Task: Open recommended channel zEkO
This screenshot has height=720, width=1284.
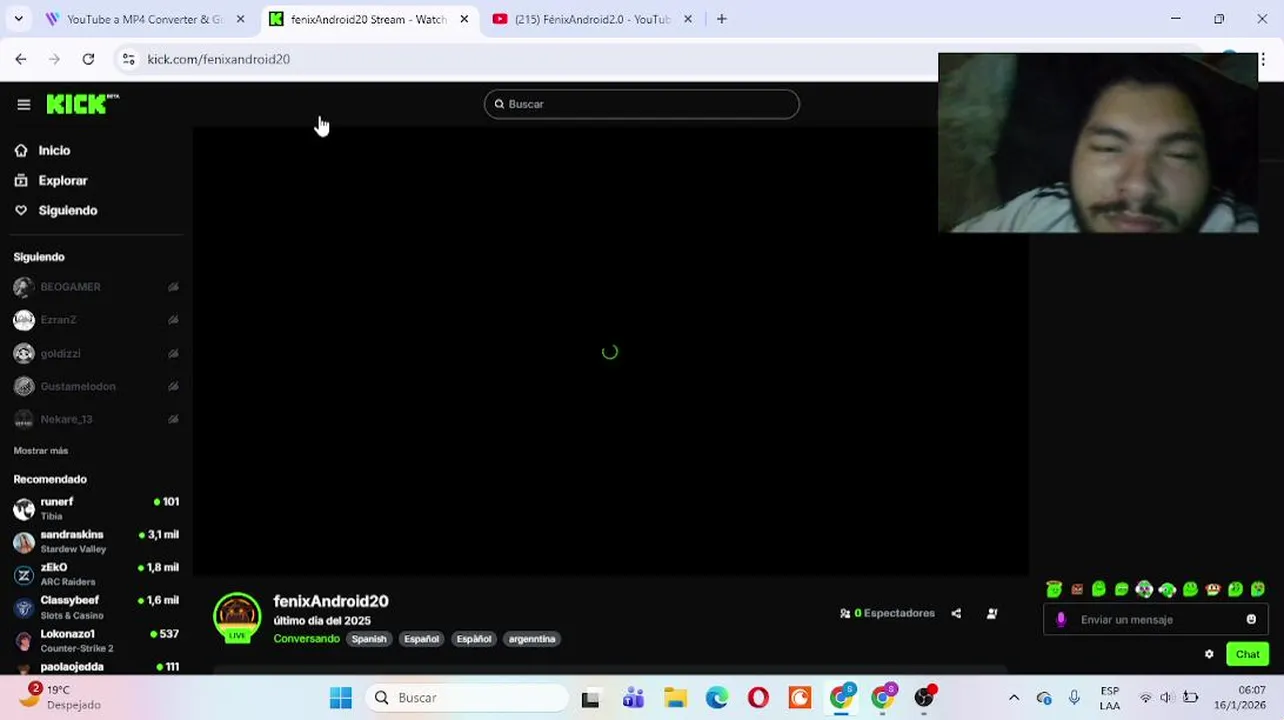Action: [96, 574]
